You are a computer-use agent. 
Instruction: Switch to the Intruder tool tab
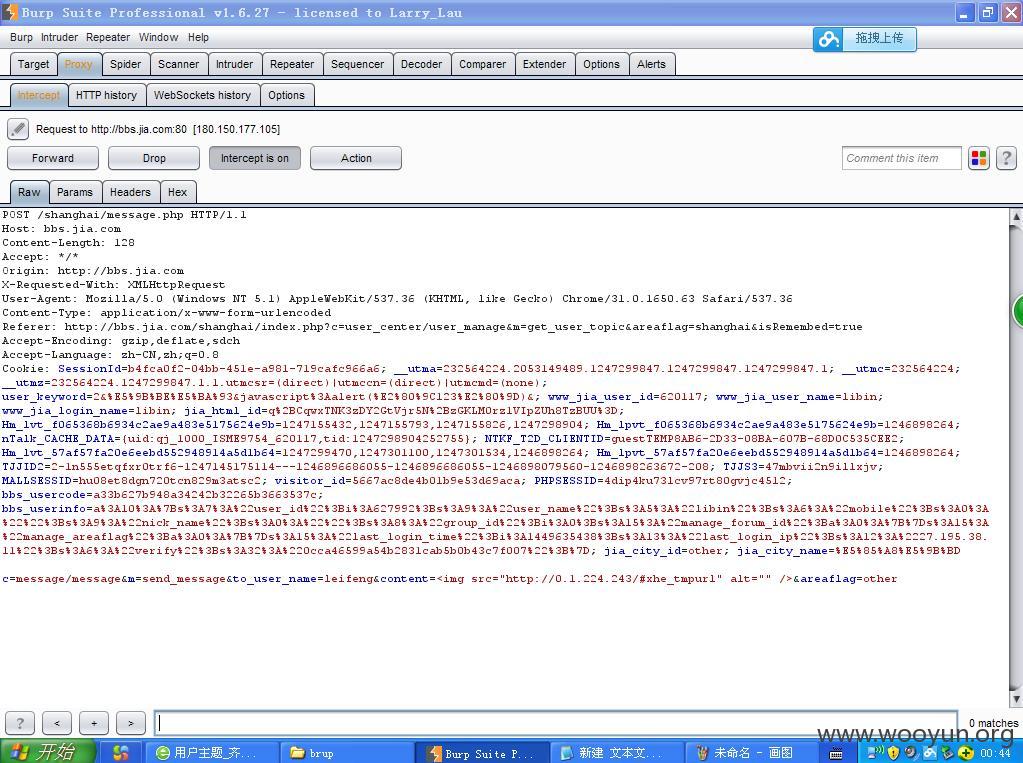click(x=234, y=64)
